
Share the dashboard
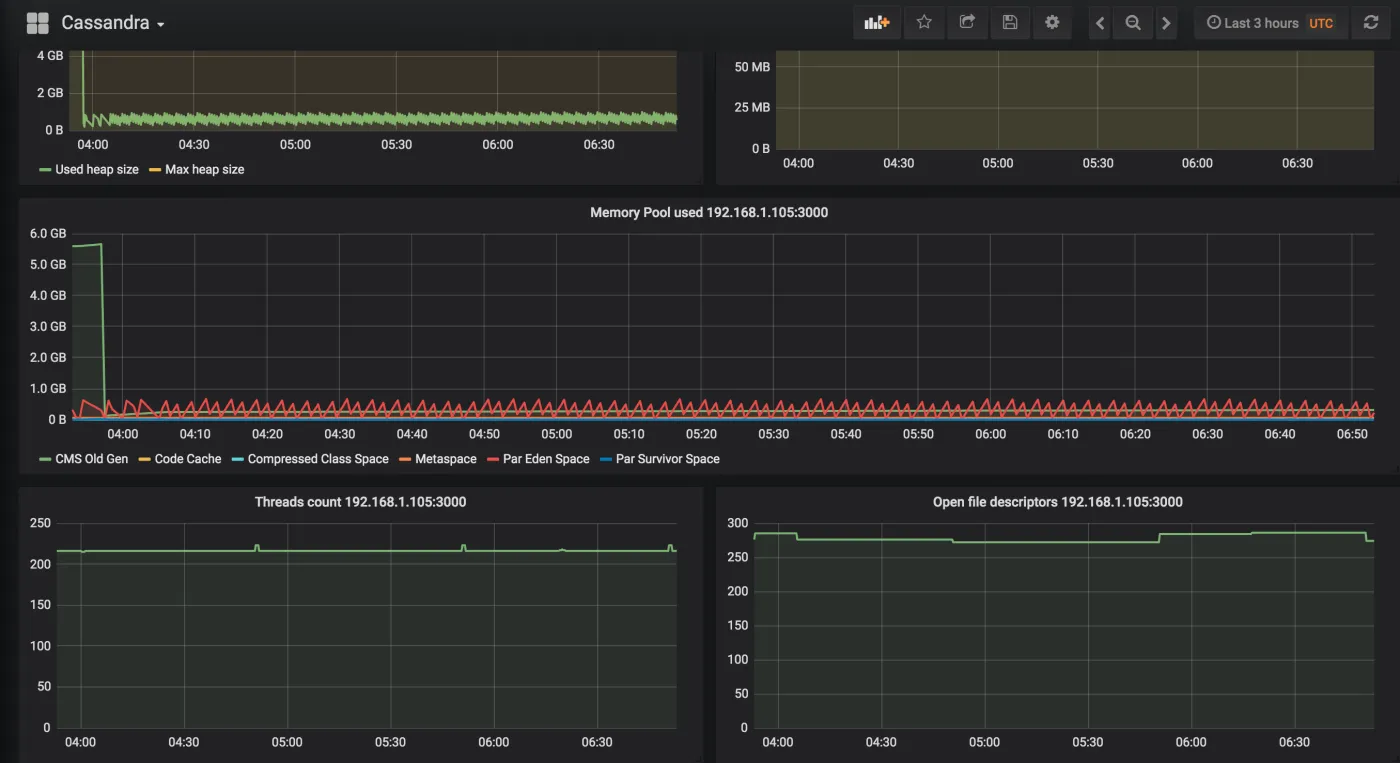click(x=967, y=22)
